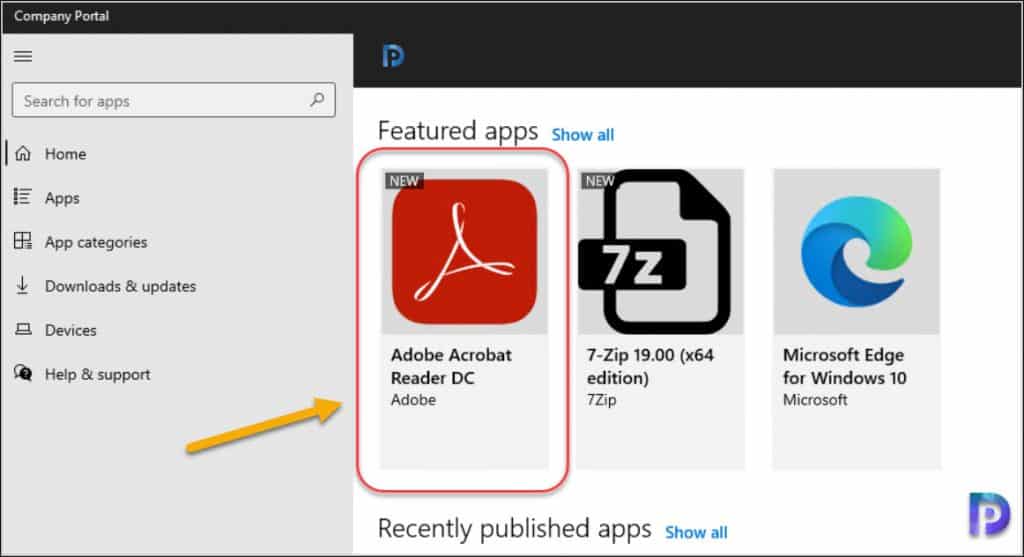The image size is (1024, 557).
Task: Click the Recently published apps heading
Action: click(x=515, y=528)
